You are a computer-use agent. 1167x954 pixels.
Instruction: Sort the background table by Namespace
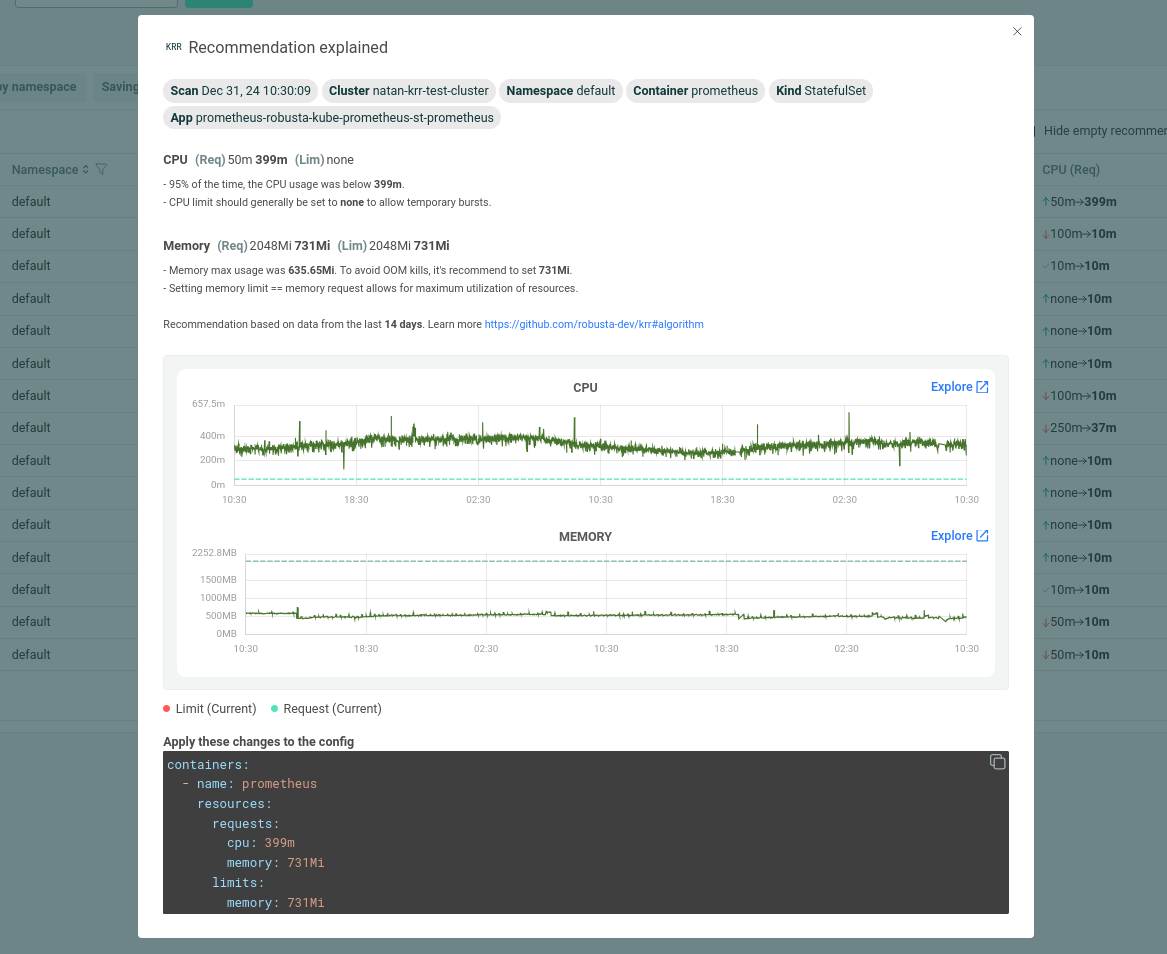pyautogui.click(x=86, y=170)
